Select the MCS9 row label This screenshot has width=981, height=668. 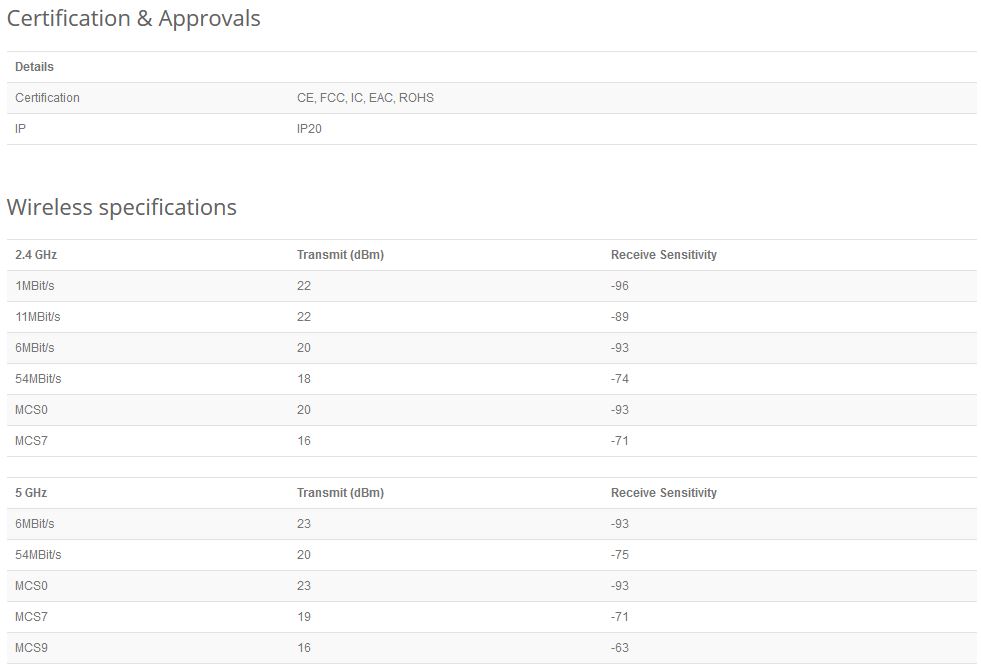click(31, 648)
